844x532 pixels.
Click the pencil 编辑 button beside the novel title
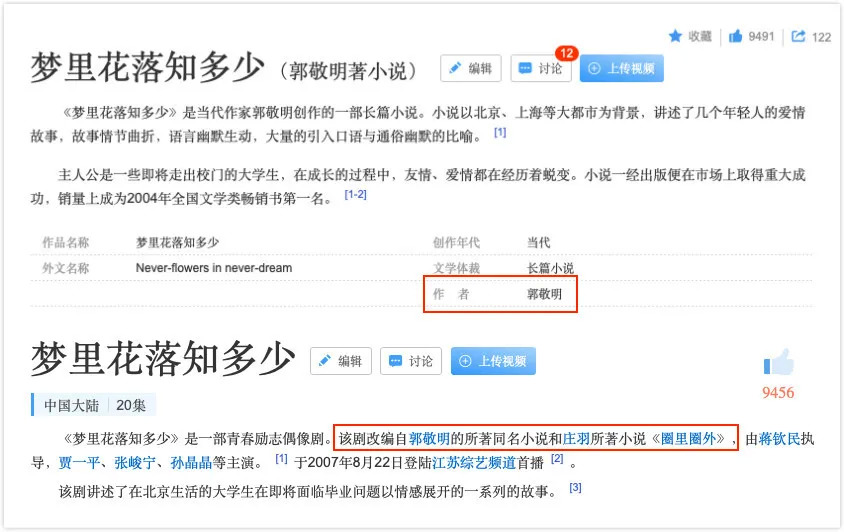point(471,68)
